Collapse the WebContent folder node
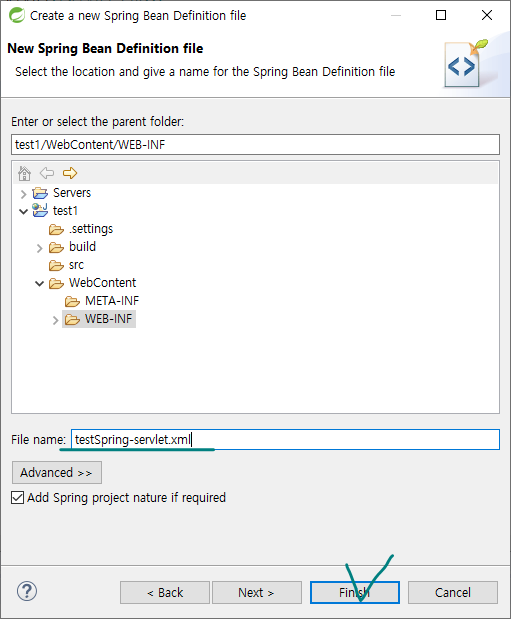This screenshot has height=619, width=511. (x=39, y=283)
